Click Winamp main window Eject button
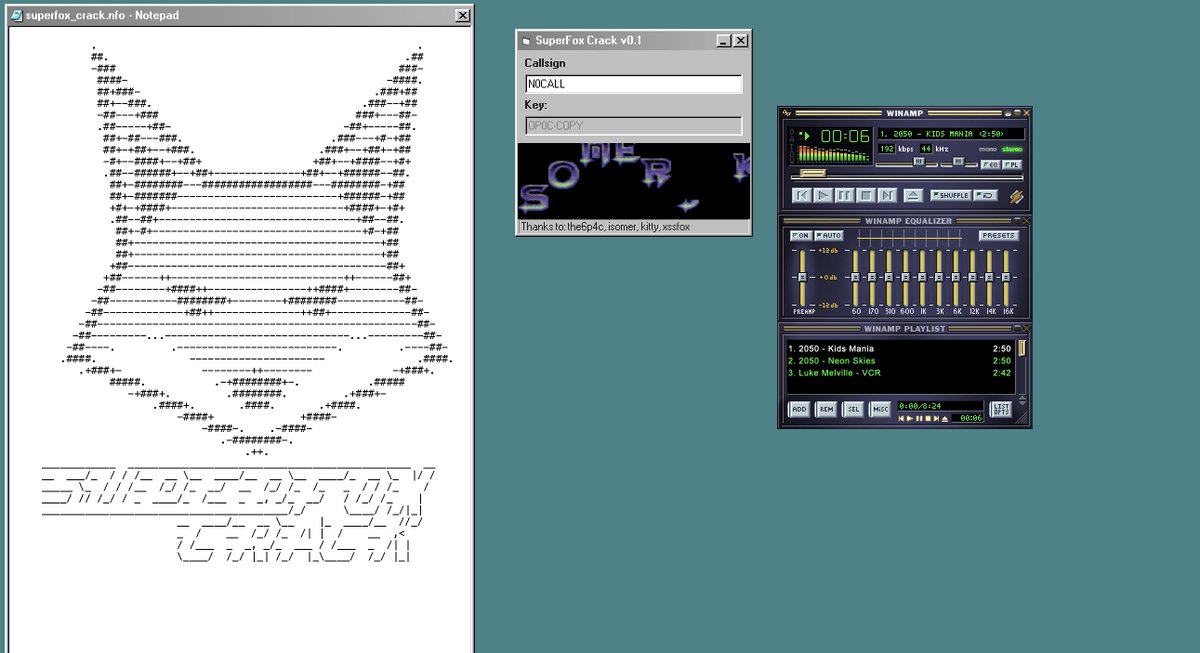The image size is (1200, 653). click(913, 195)
